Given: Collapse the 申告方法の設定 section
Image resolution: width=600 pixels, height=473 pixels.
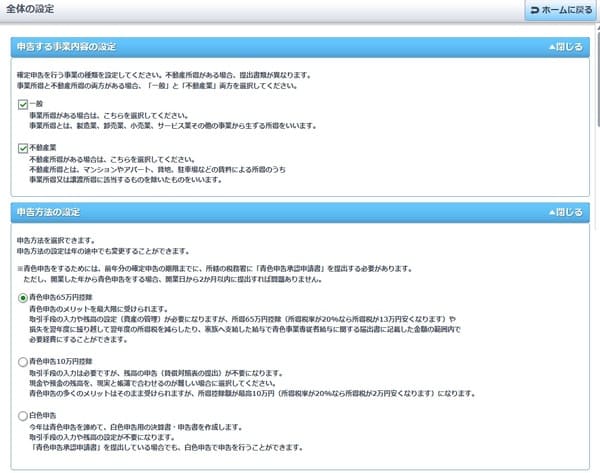Looking at the screenshot, I should 566,212.
